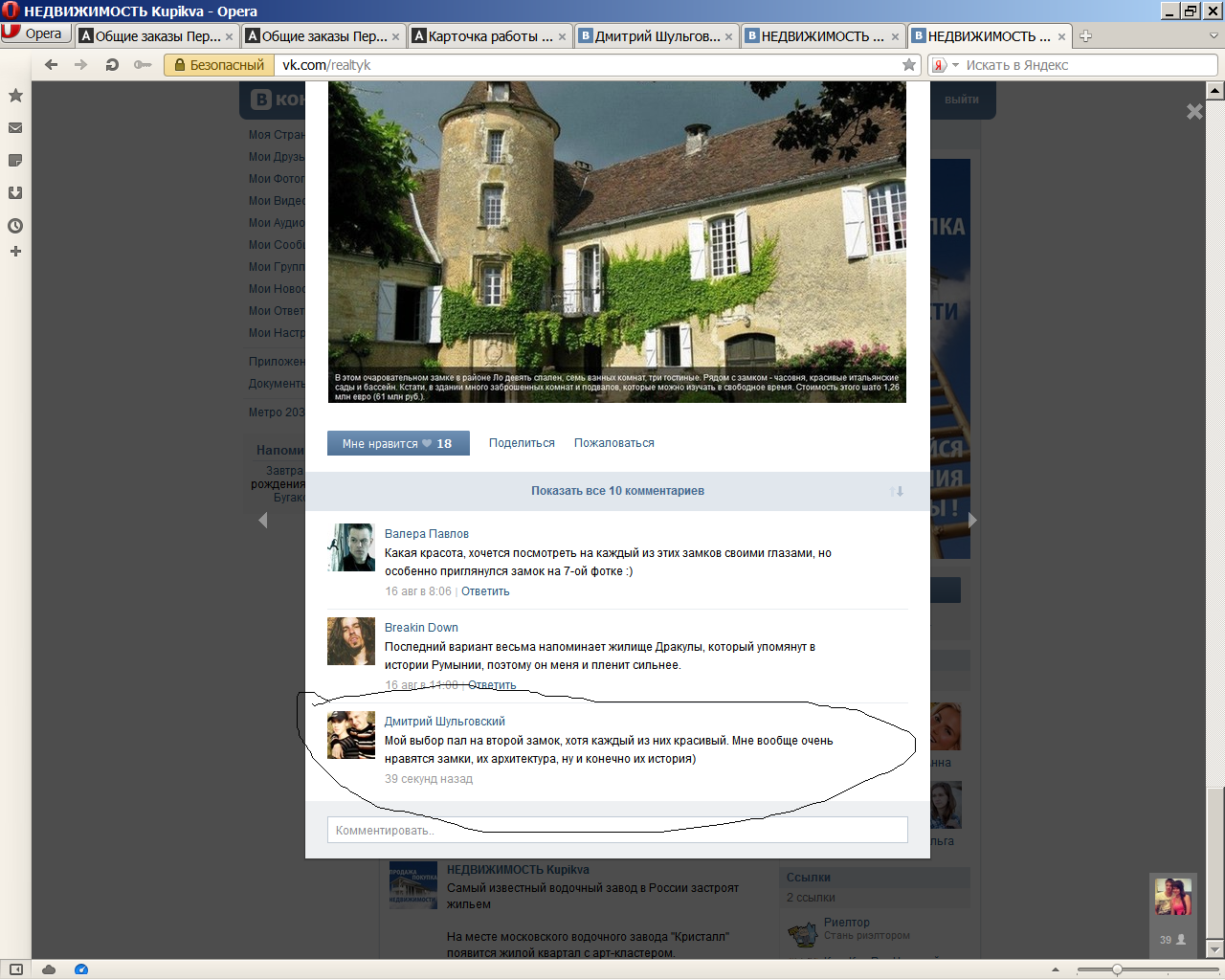The width and height of the screenshot is (1225, 980).
Task: Open a new tab with the plus button
Action: point(1085,36)
